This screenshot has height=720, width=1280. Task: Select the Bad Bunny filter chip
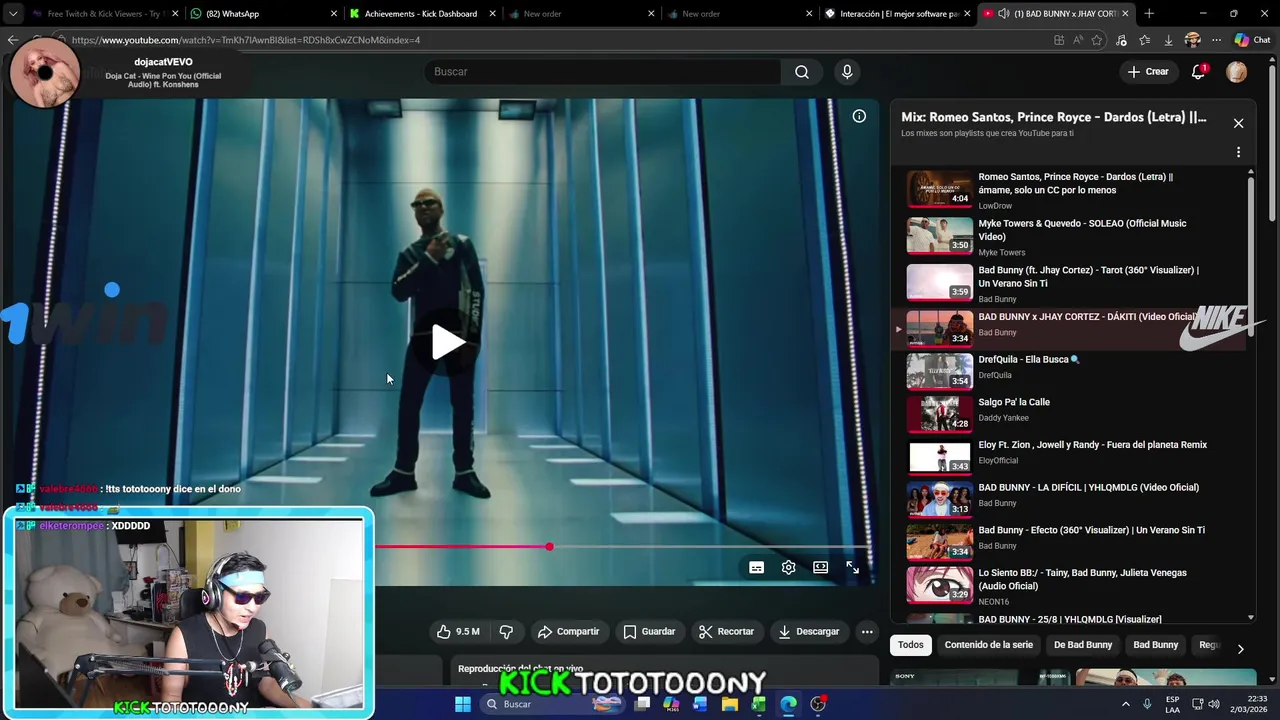coord(1155,645)
